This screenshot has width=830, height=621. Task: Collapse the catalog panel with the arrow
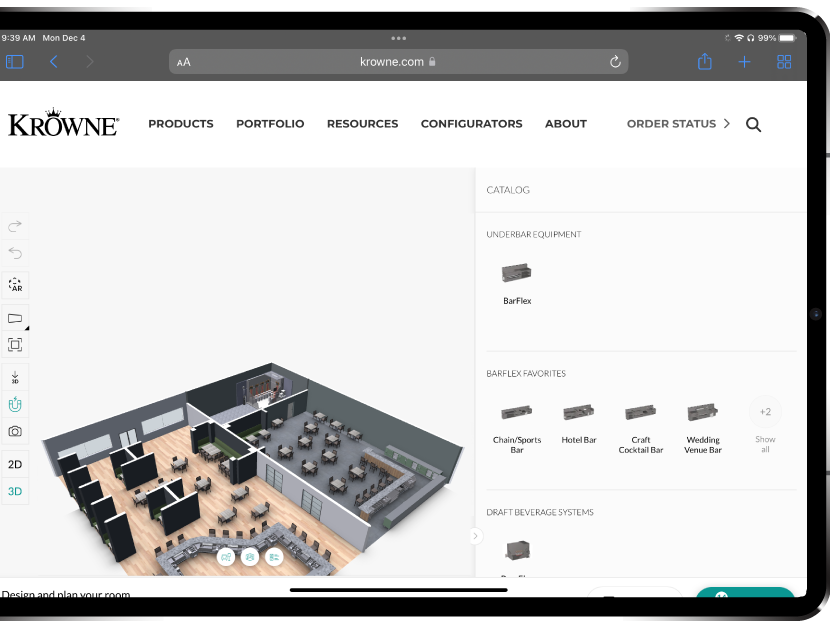pyautogui.click(x=475, y=536)
